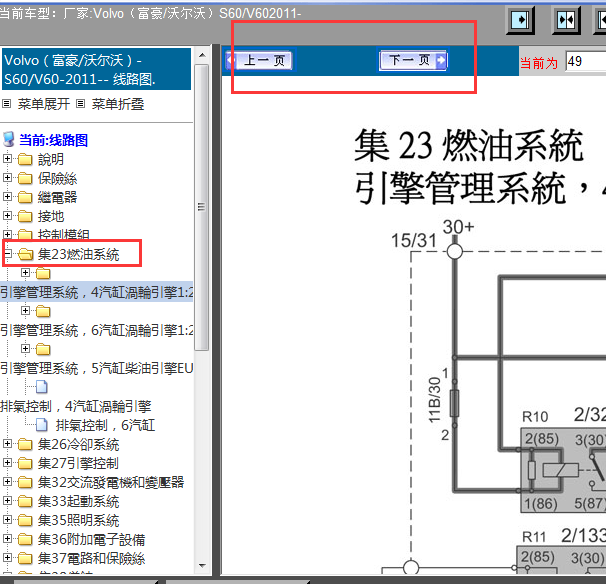Image resolution: width=606 pixels, height=584 pixels.
Task: Select 引擎管理系統，4汽缸渦輪引擎1:2 entry
Action: [x=97, y=292]
